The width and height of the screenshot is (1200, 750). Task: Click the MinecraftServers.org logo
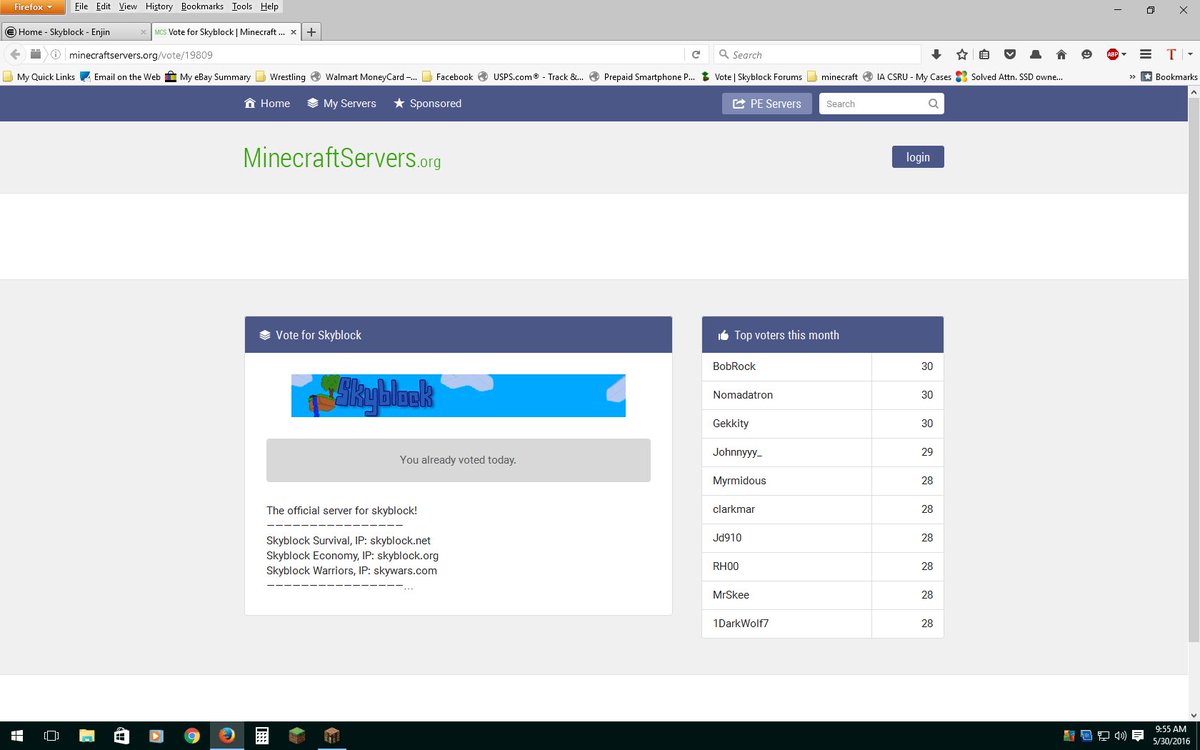(x=341, y=158)
